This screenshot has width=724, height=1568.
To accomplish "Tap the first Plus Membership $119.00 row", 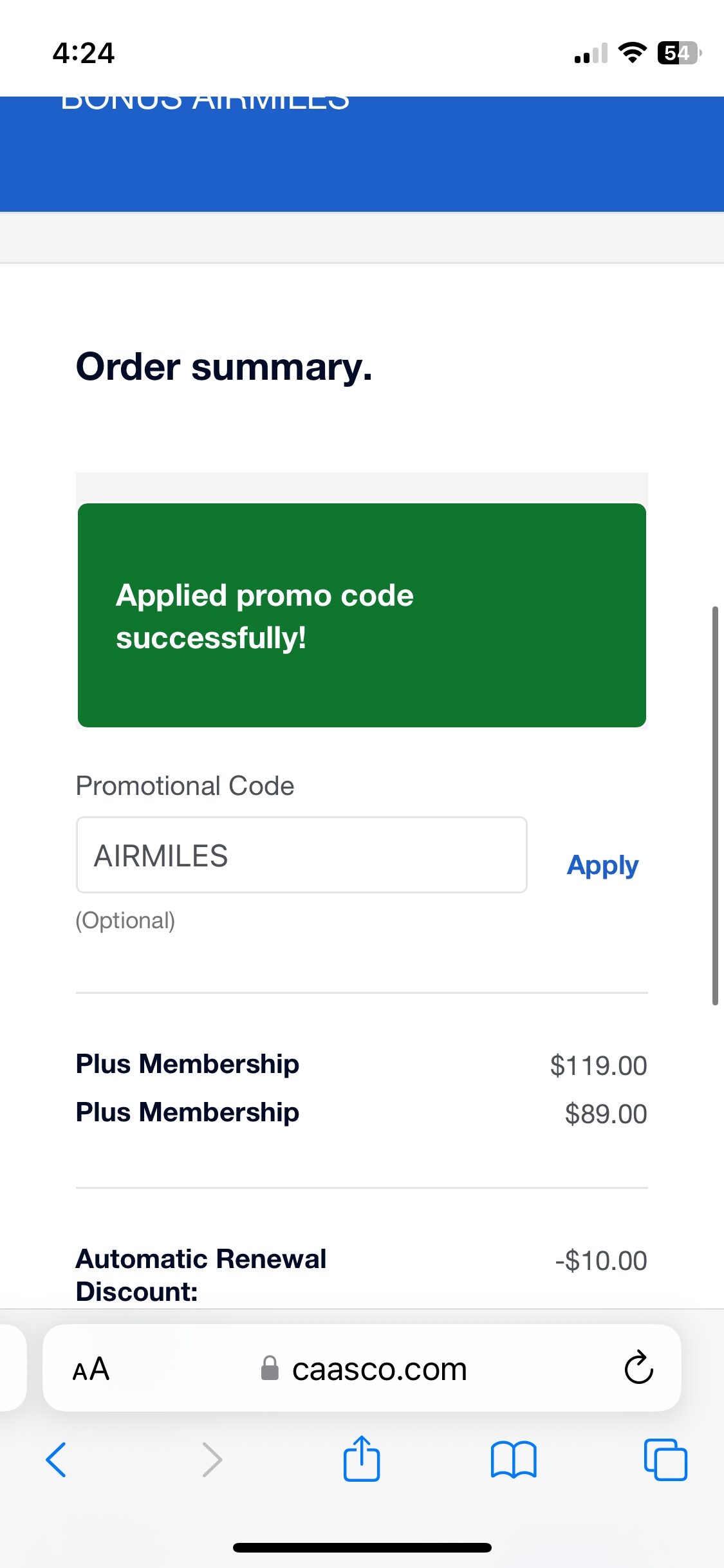I will (360, 1065).
